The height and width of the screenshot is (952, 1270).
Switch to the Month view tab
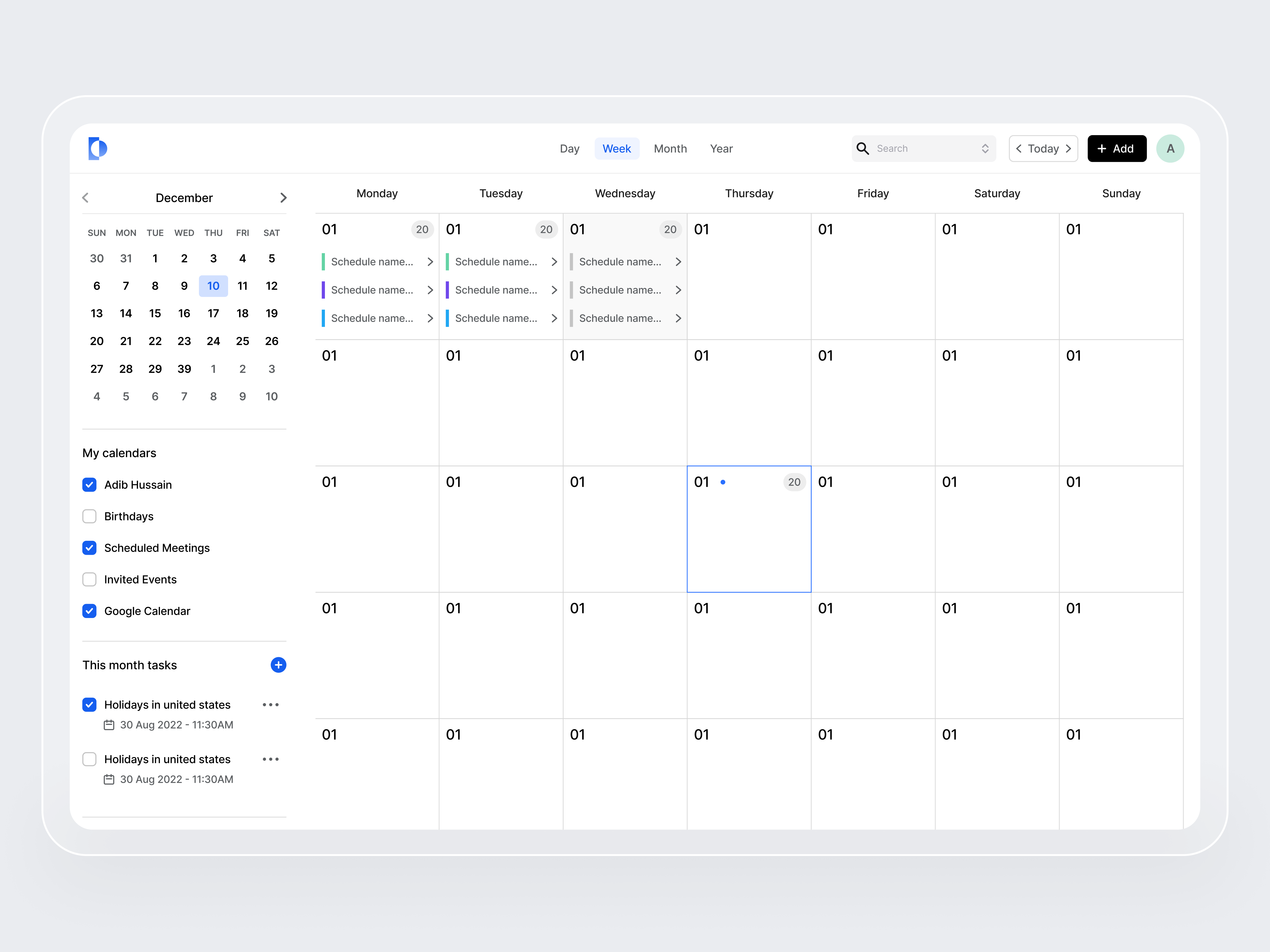click(x=670, y=148)
